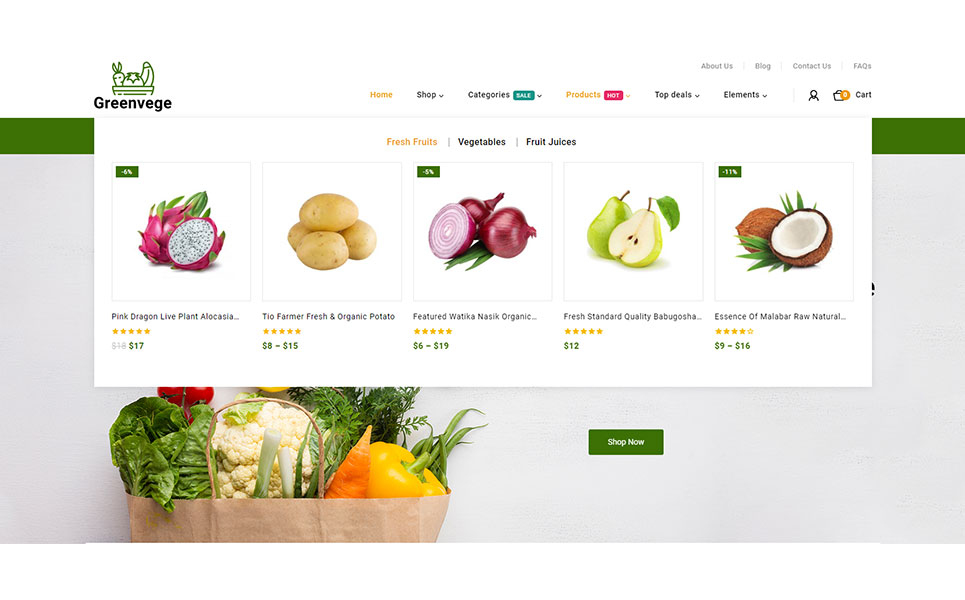Open the user account icon
Screen dimensions: 965x600
click(x=813, y=95)
